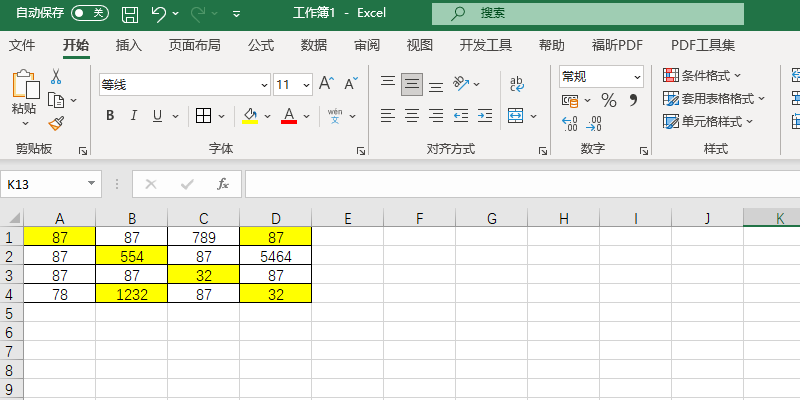Click the Top Align icon

(x=388, y=84)
